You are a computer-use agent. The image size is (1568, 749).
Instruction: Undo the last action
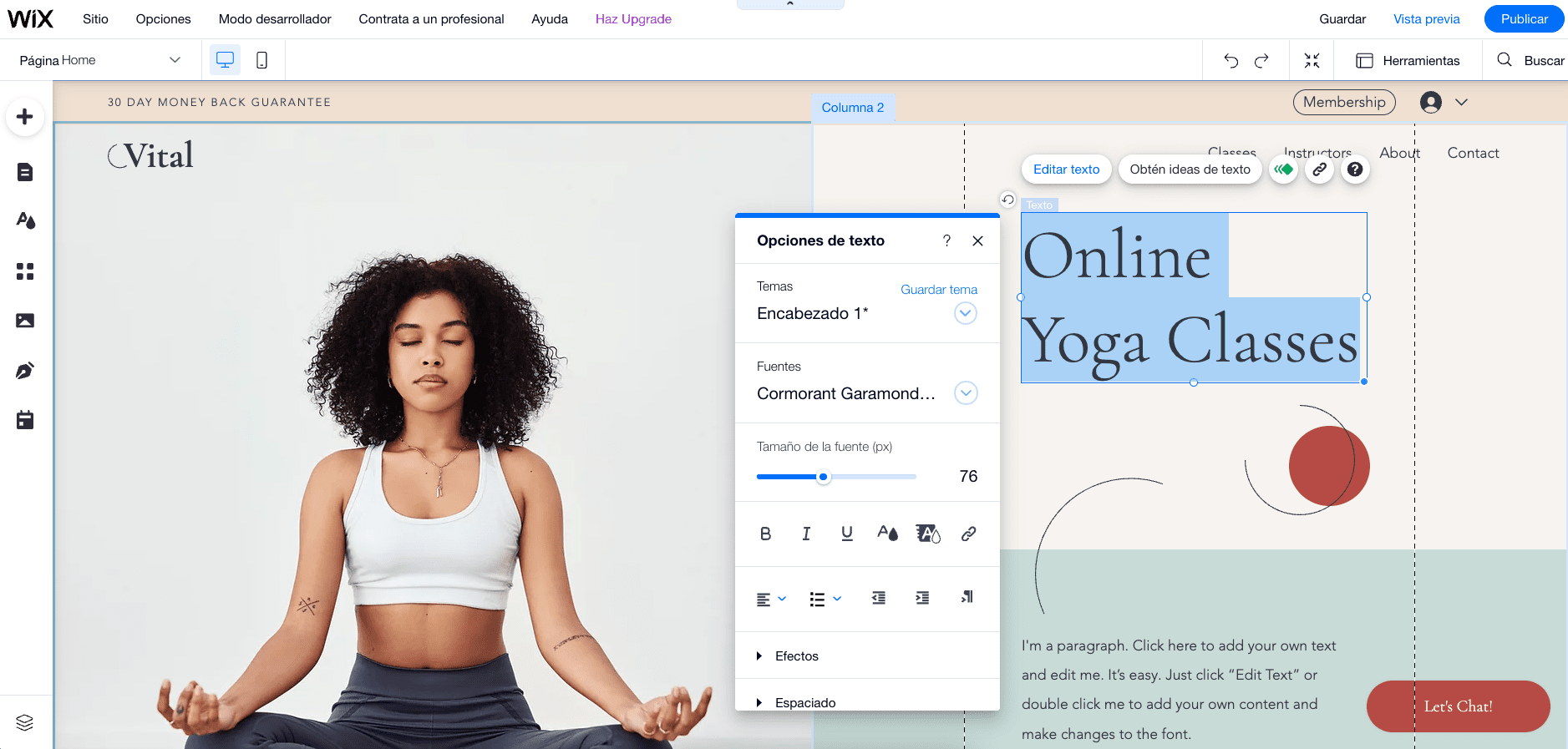(x=1231, y=60)
